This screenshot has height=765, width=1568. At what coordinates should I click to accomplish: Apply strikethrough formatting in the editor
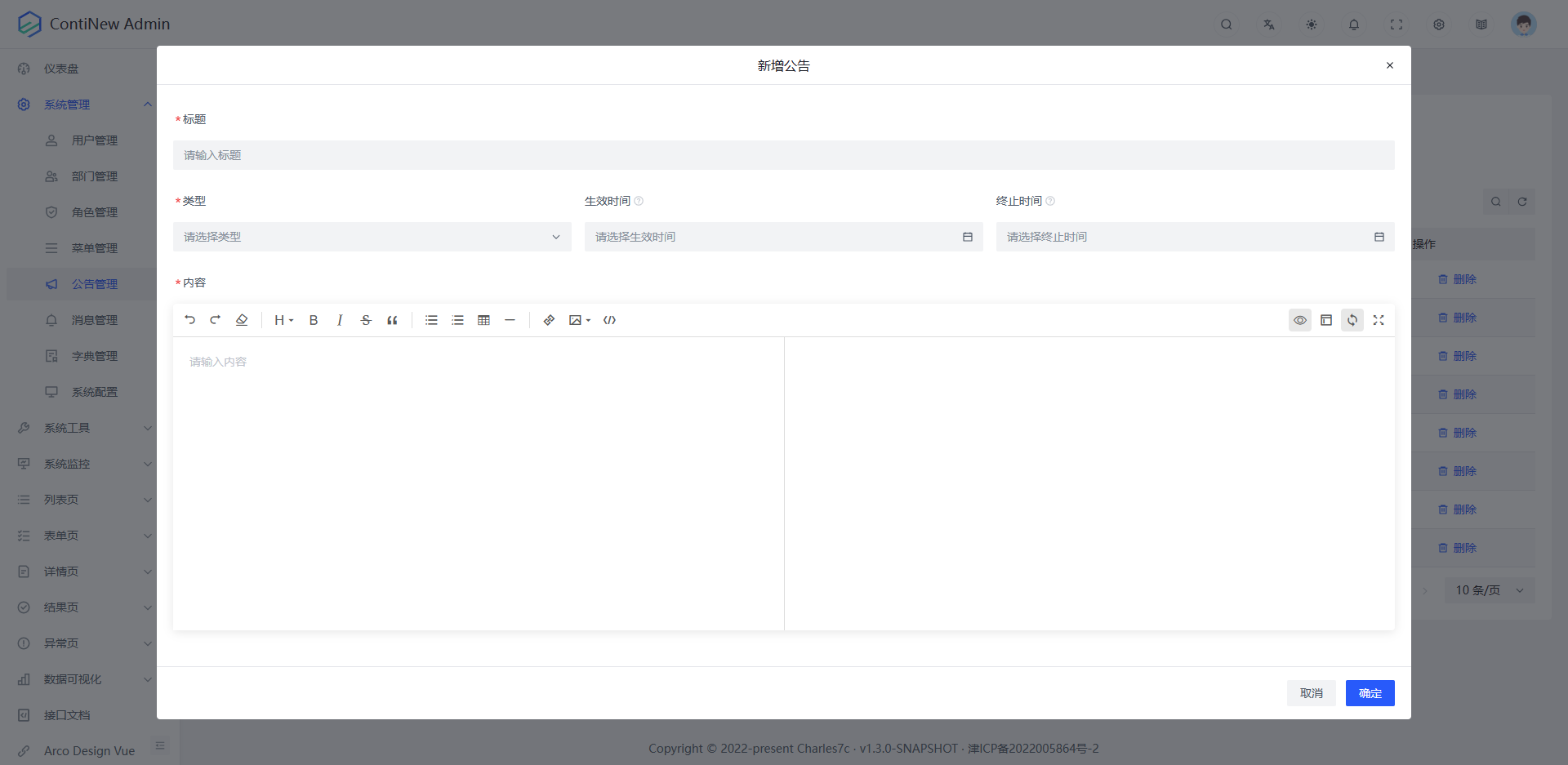[x=366, y=320]
